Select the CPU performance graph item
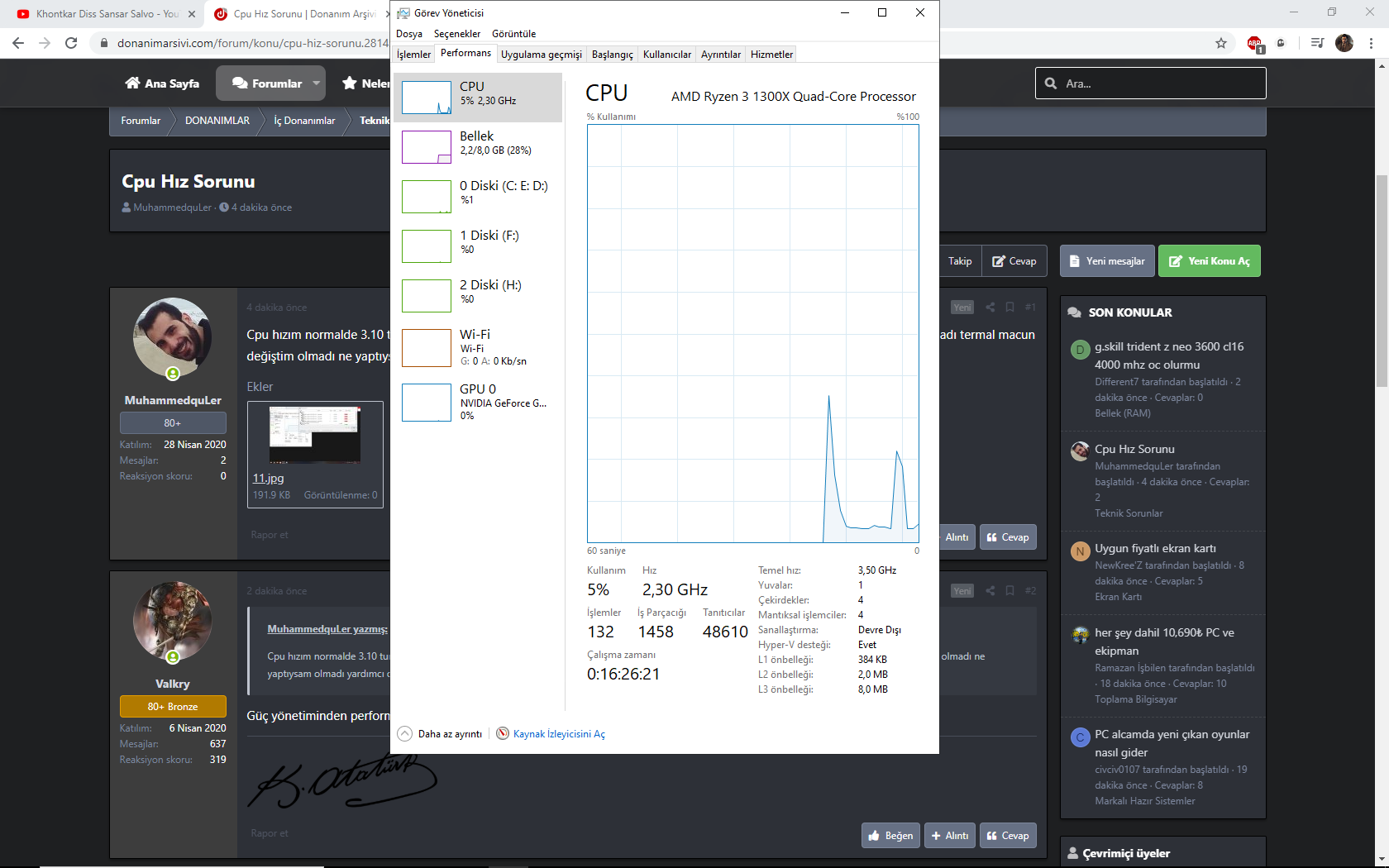The width and height of the screenshot is (1389, 868). [x=478, y=98]
